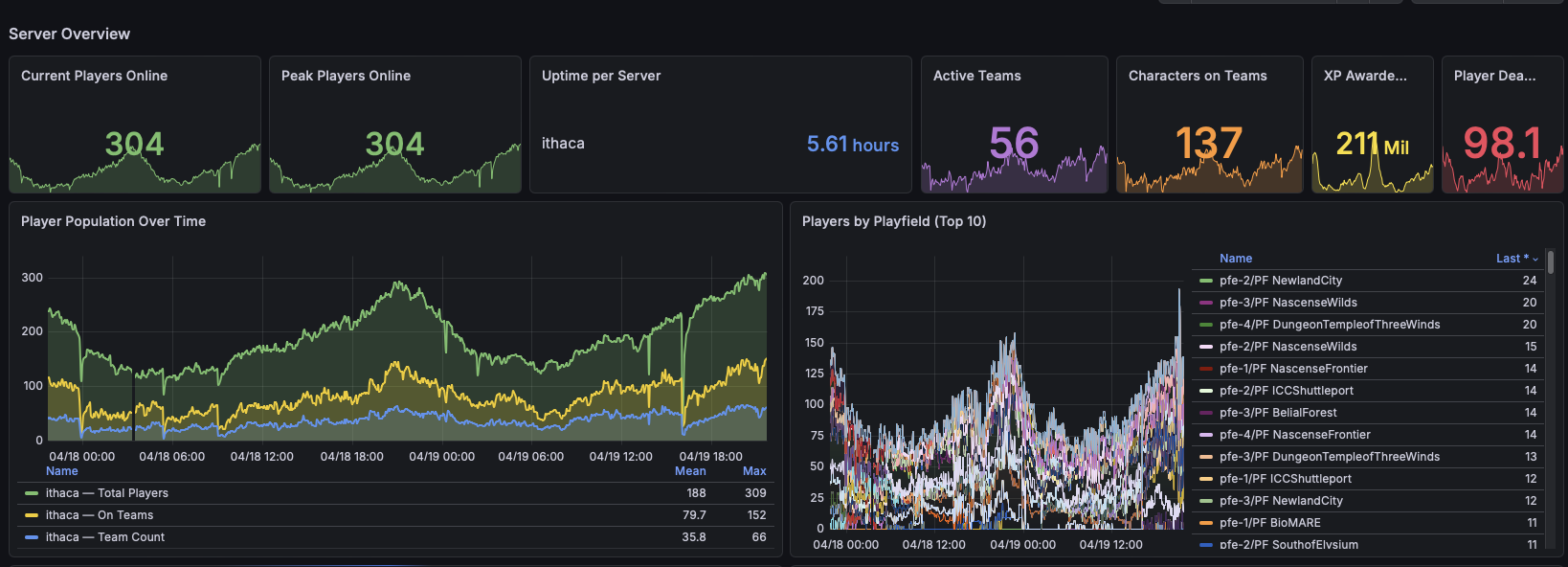Open the Players by Playfield (Top 10) panel title
Screen dimensions: 1568x567
click(x=893, y=221)
